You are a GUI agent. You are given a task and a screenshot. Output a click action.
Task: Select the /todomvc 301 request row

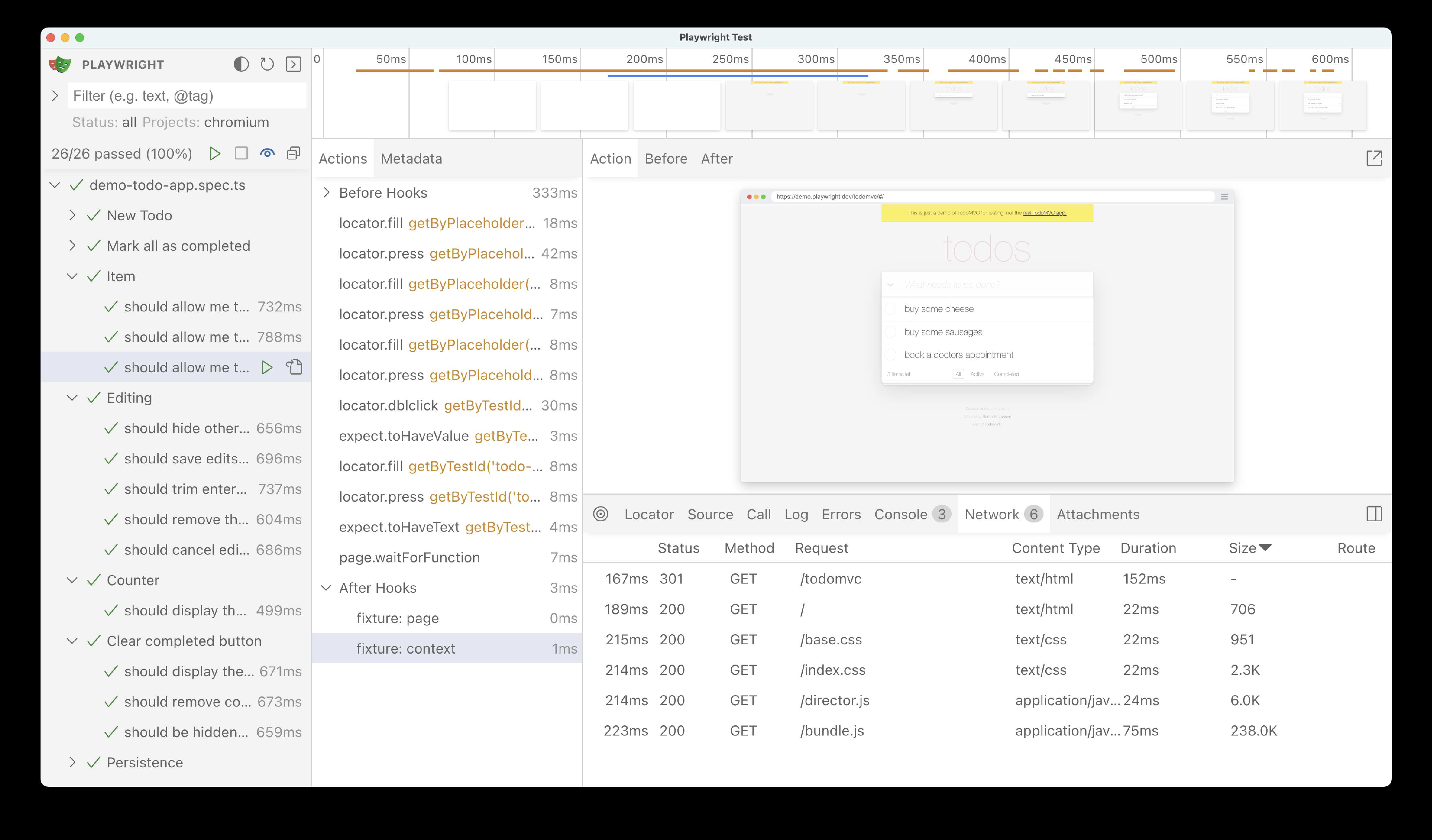point(987,579)
